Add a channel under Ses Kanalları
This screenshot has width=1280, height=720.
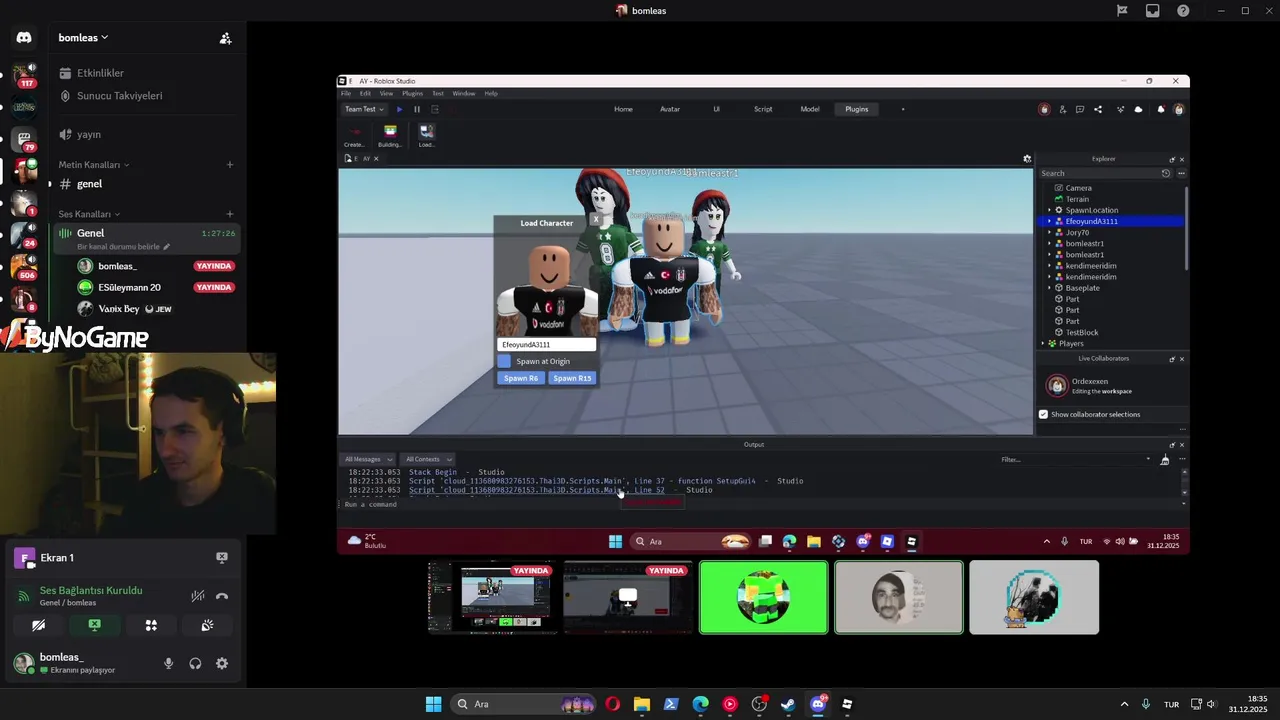point(230,214)
